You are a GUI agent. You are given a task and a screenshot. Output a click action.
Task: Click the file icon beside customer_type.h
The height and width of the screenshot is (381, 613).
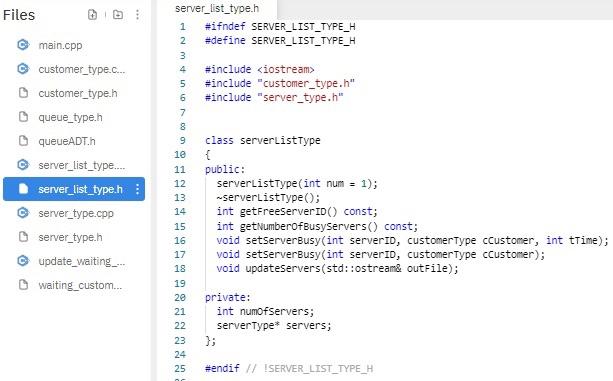click(x=23, y=93)
